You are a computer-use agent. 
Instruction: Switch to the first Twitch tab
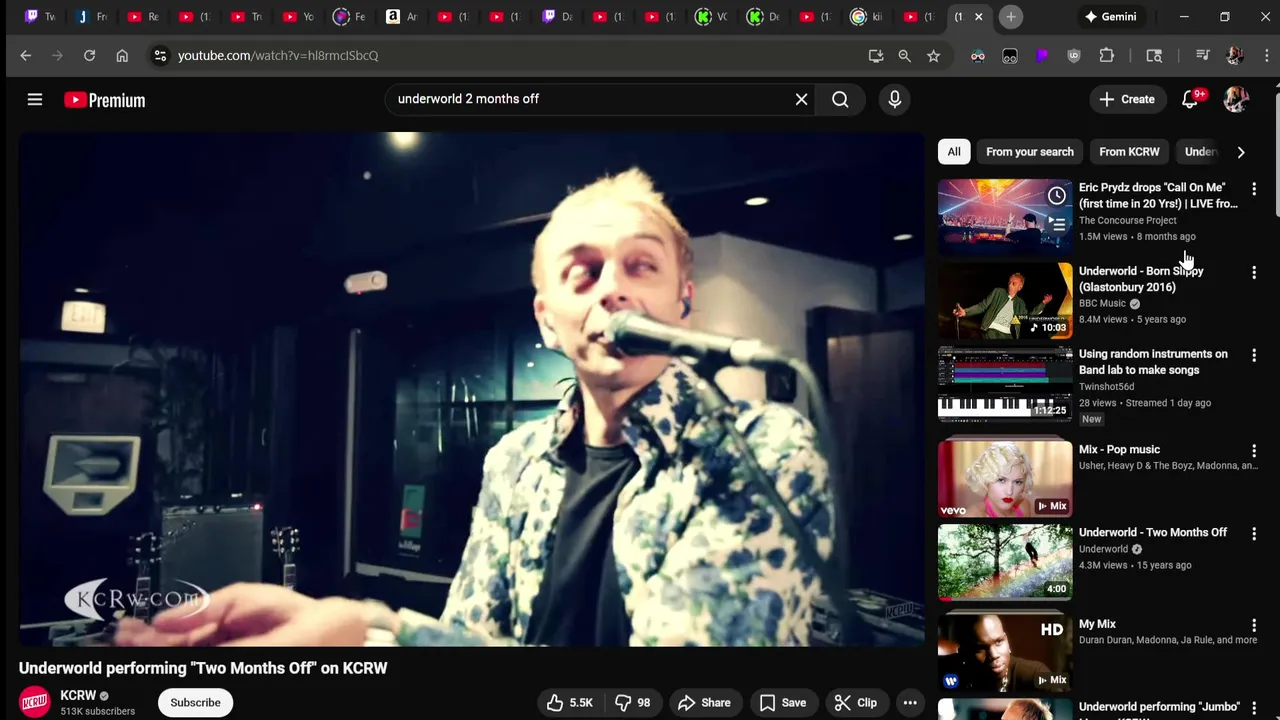coord(40,17)
